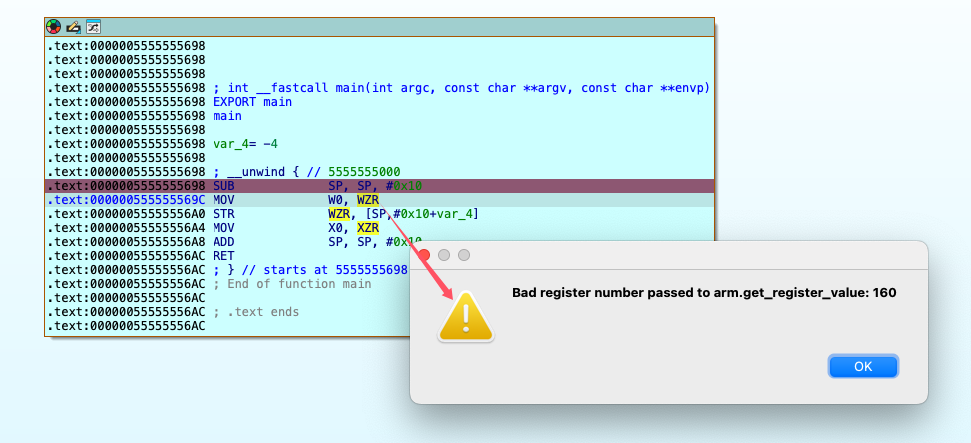Screen dimensions: 971x443
Task: Click the highlighted WZR in STR instruction
Action: [x=339, y=214]
